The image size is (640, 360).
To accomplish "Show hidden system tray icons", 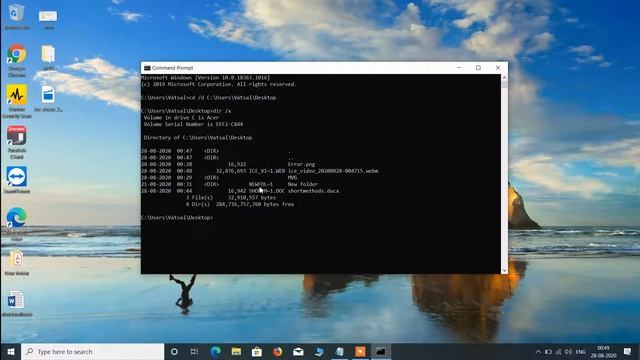I will [x=538, y=352].
